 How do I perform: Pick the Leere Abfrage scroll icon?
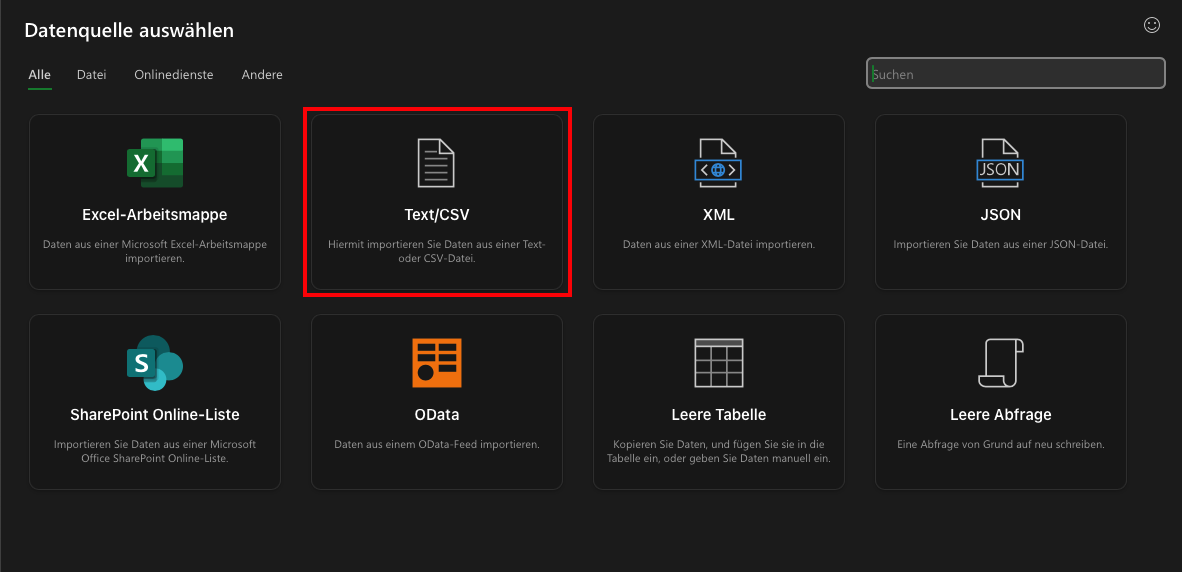coord(1000,363)
